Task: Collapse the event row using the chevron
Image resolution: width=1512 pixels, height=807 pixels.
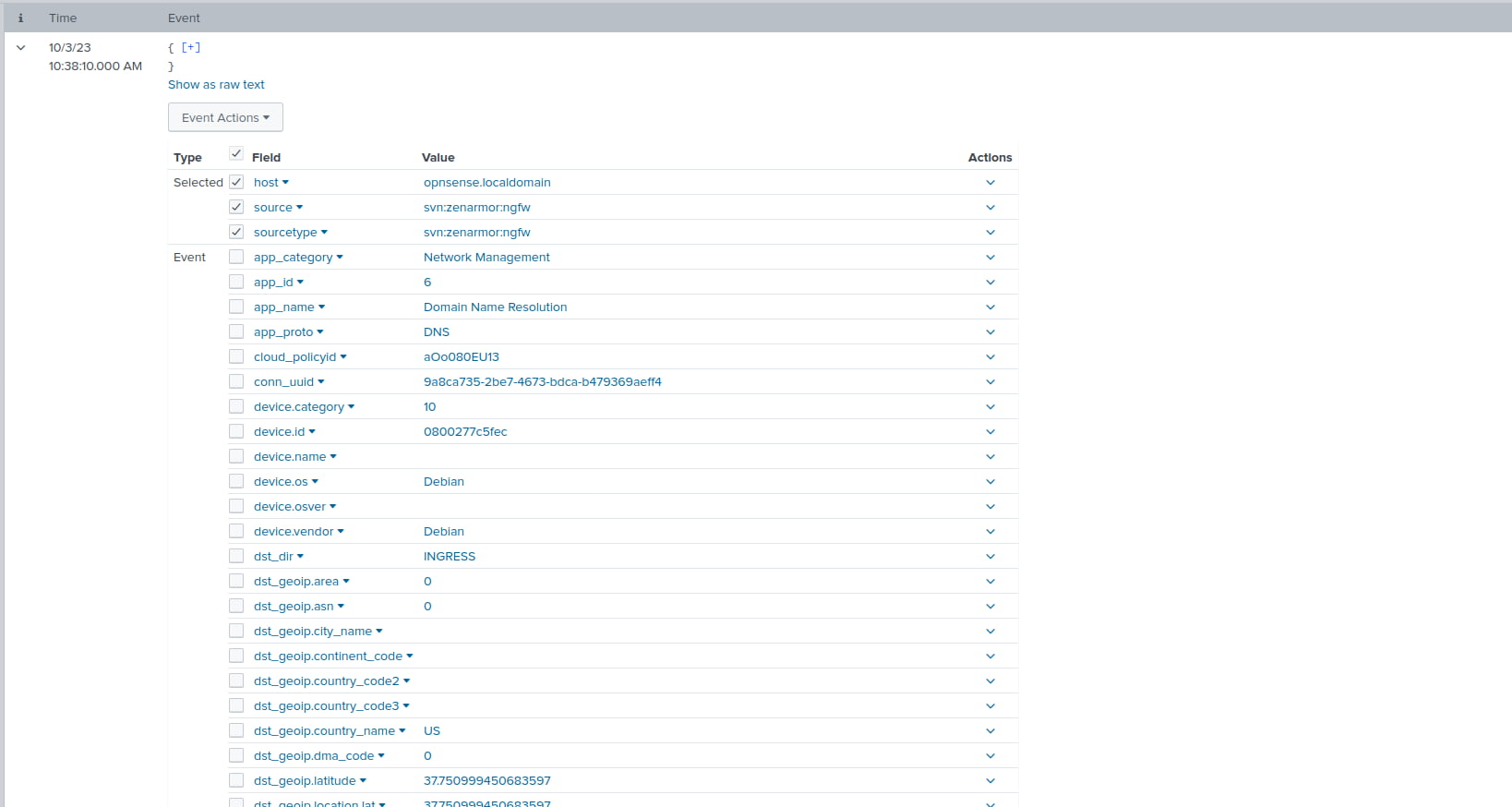Action: (x=20, y=48)
